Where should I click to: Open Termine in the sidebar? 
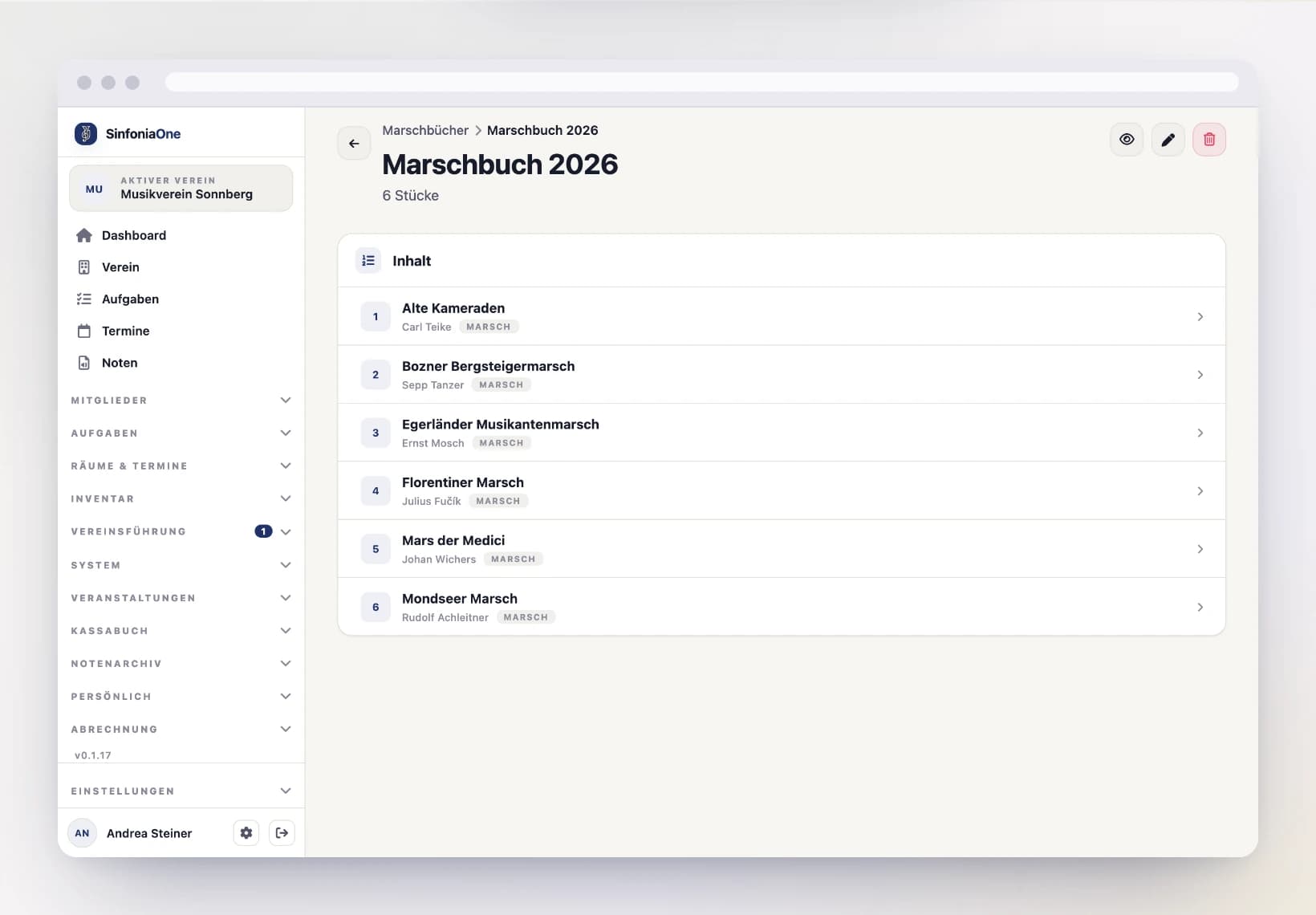[125, 331]
